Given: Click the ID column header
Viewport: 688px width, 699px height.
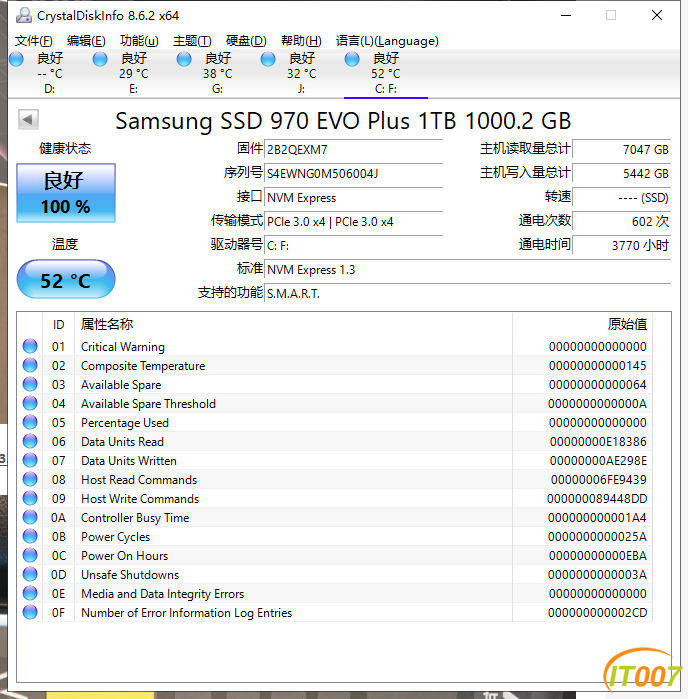Looking at the screenshot, I should click(58, 325).
